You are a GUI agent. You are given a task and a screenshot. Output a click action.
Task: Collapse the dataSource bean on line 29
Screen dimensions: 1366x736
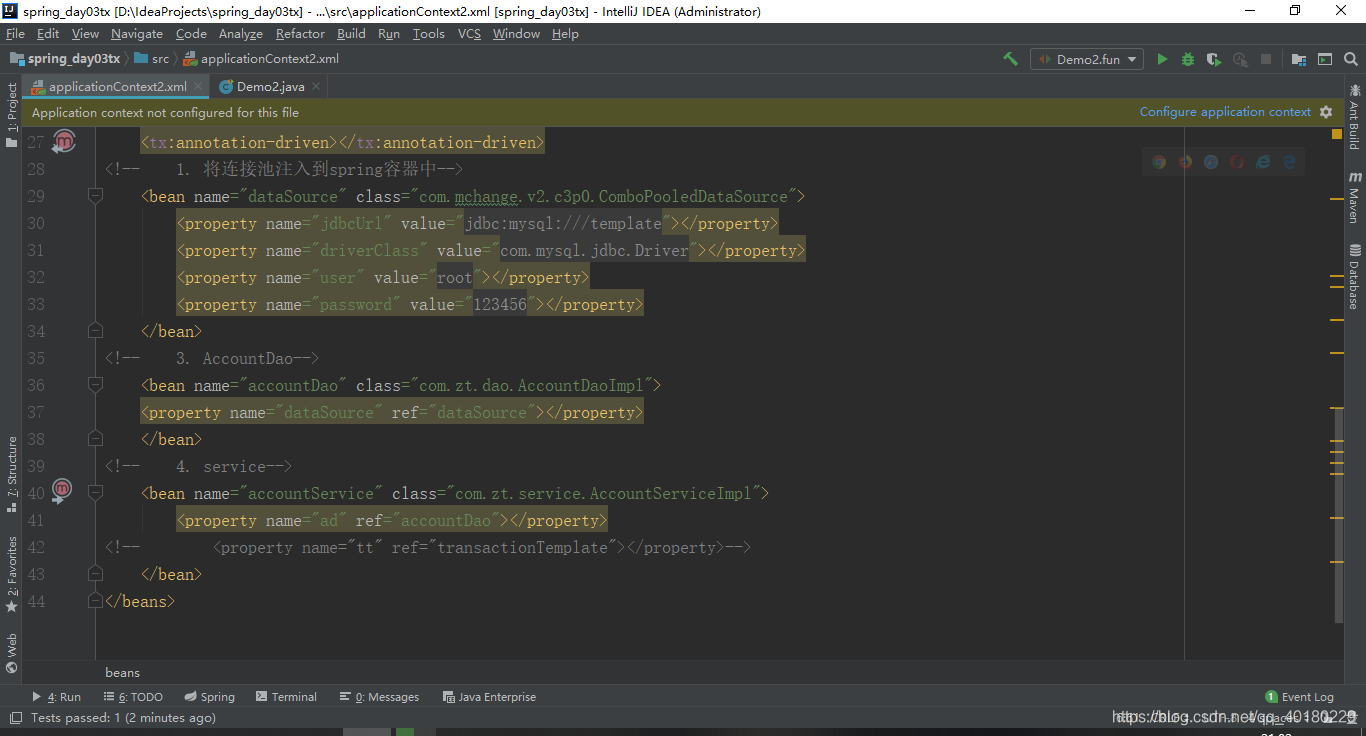(95, 196)
